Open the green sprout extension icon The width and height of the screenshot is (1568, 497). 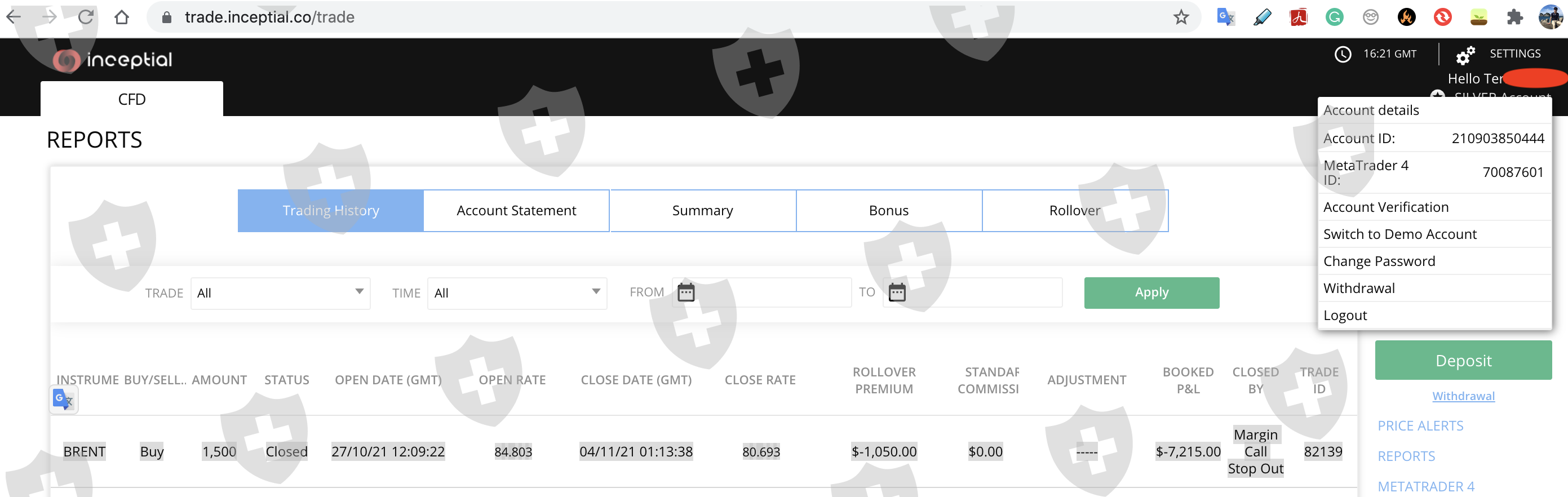(x=1478, y=17)
